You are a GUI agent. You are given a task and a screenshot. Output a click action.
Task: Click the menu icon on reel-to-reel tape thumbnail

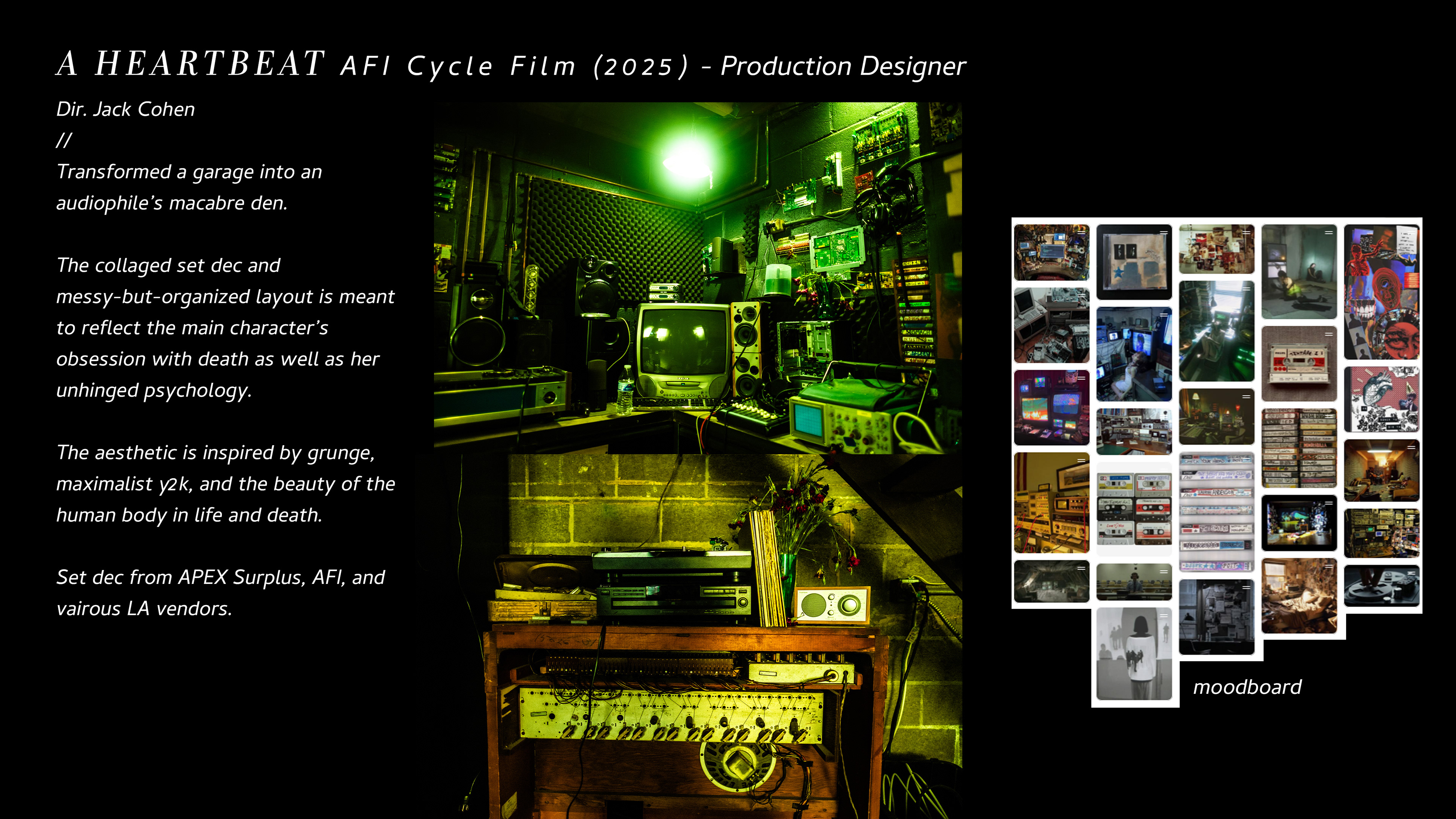pos(1411,573)
